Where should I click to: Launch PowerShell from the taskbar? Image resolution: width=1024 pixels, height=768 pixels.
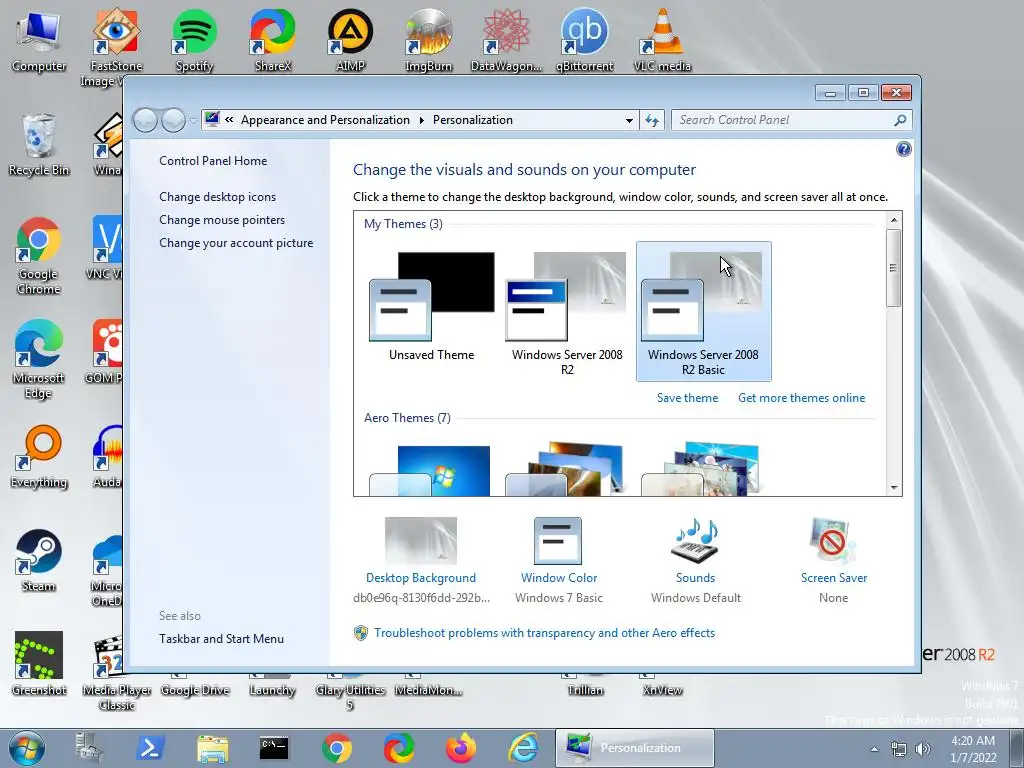pyautogui.click(x=150, y=748)
